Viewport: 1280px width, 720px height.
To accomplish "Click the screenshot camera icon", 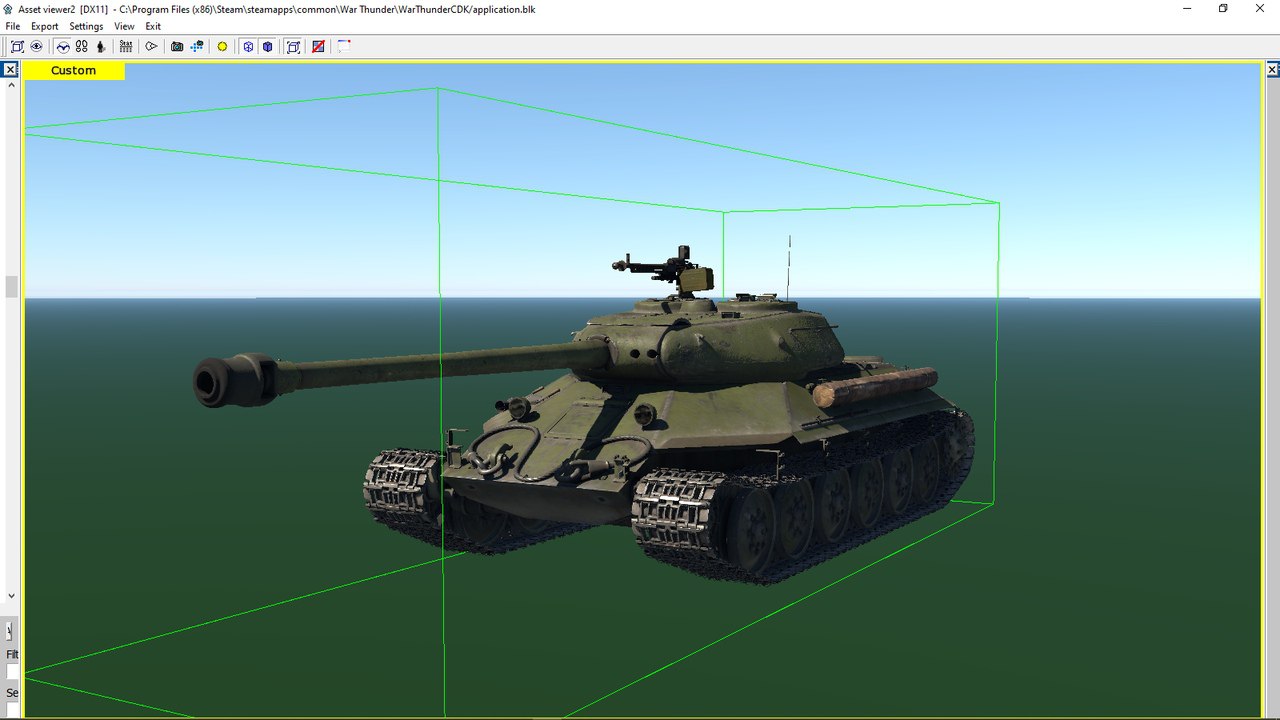I will 177,46.
